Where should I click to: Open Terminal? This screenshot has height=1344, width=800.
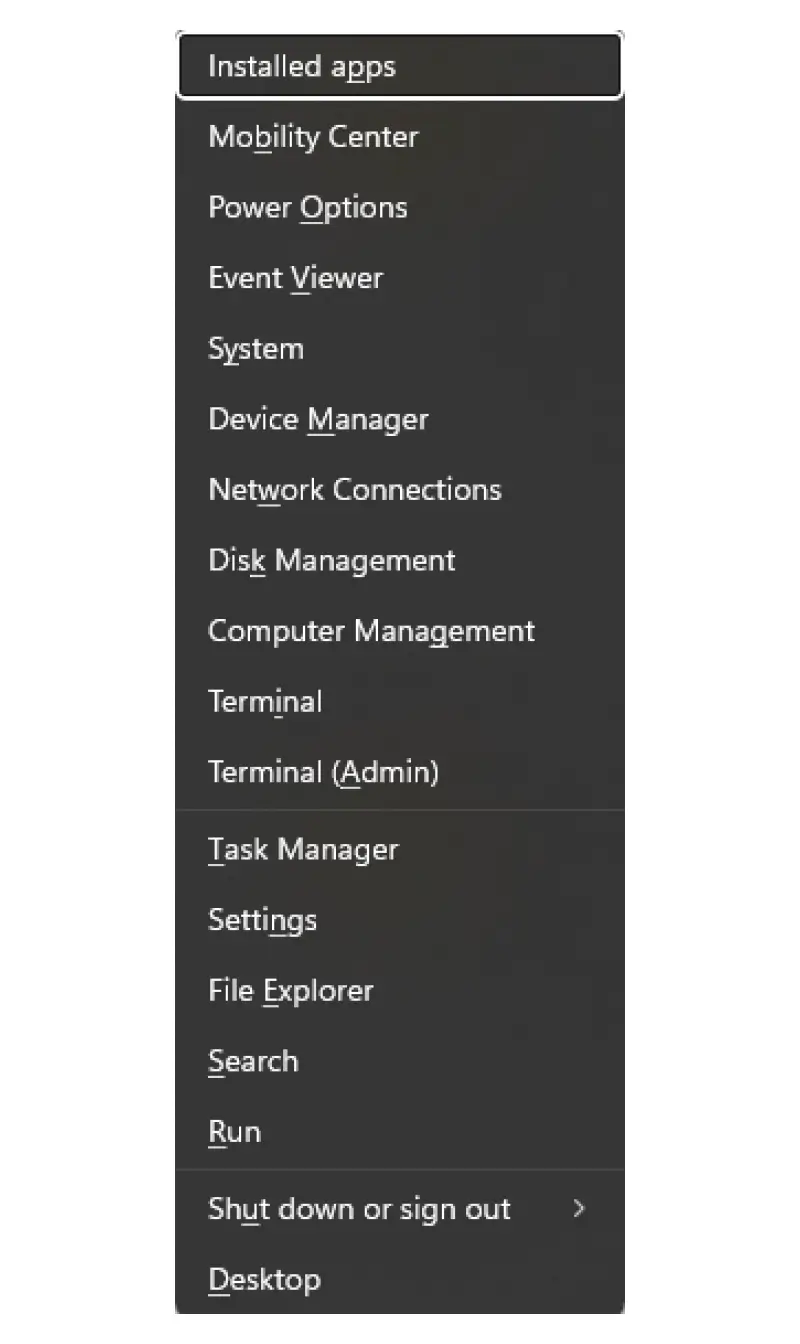pyautogui.click(x=264, y=701)
